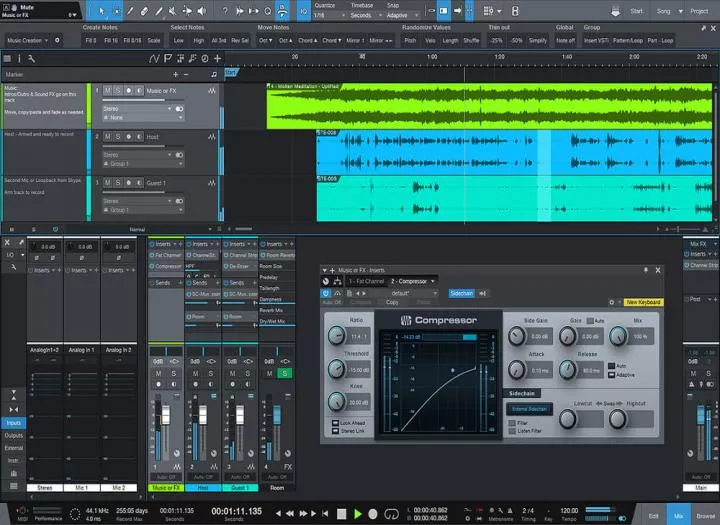Open the Music Creation macro dropdown
This screenshot has height=525, width=720.
click(27, 40)
